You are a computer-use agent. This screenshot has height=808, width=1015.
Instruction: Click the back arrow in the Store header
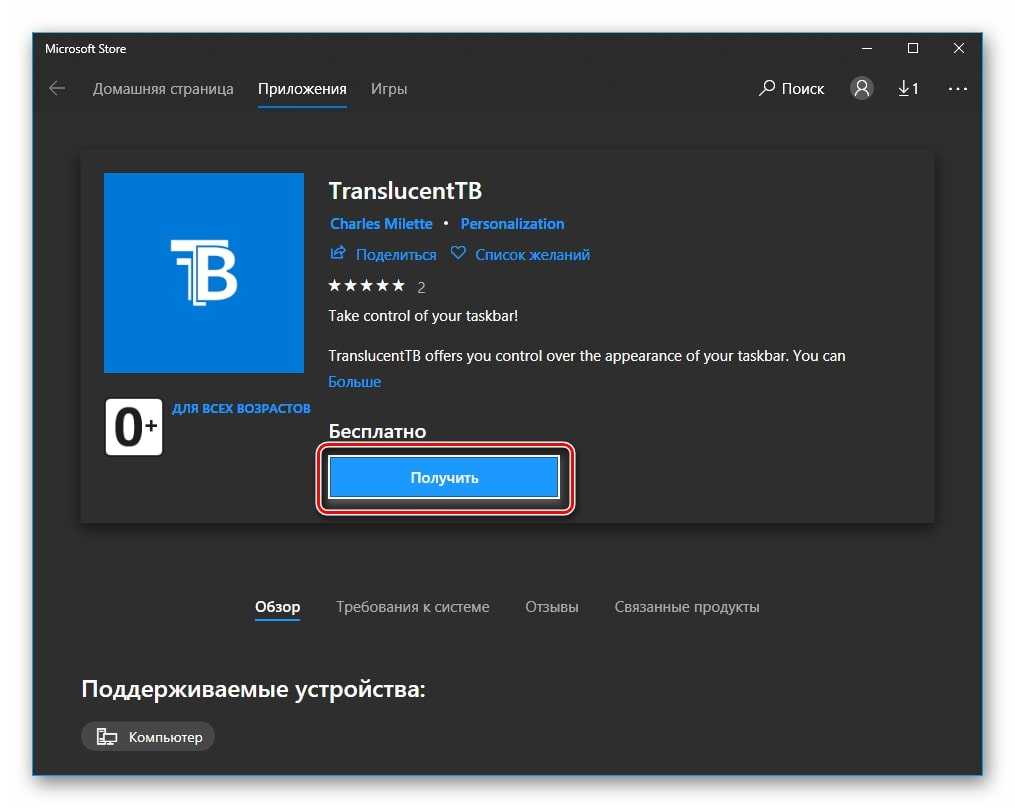pyautogui.click(x=57, y=88)
